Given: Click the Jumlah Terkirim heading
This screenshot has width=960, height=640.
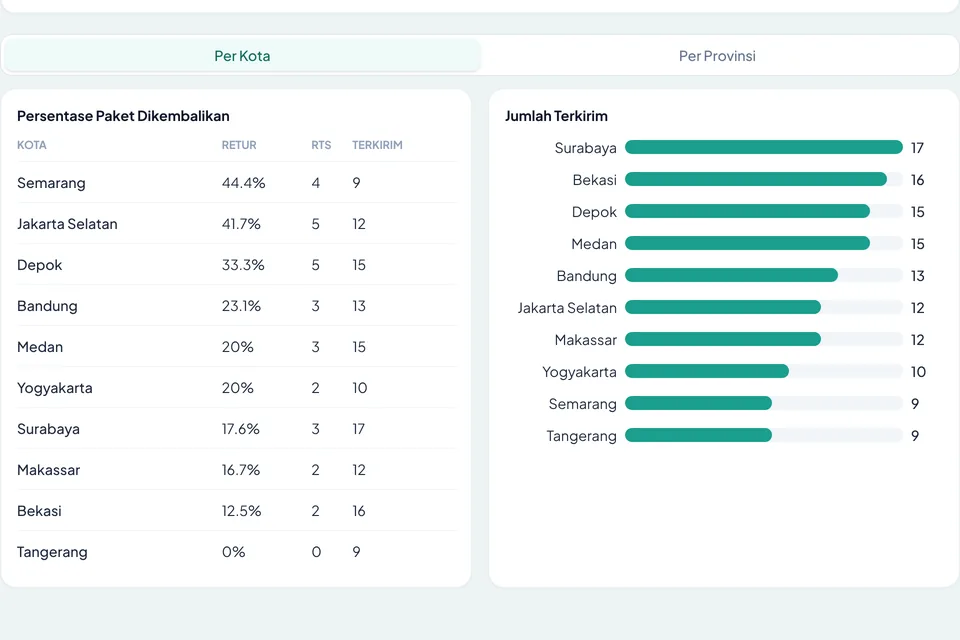Looking at the screenshot, I should pyautogui.click(x=557, y=116).
